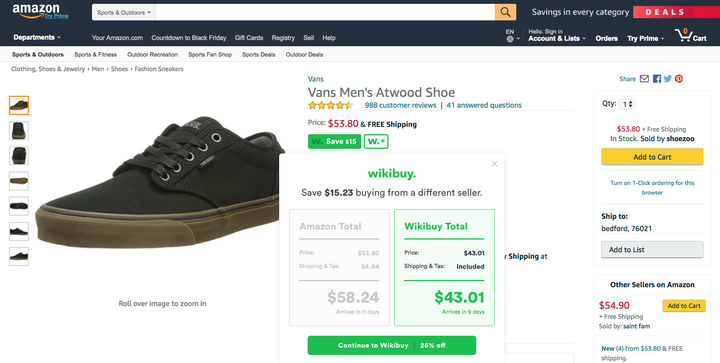Share product on Twitter icon
Screen dimensions: 720x363
(668, 79)
